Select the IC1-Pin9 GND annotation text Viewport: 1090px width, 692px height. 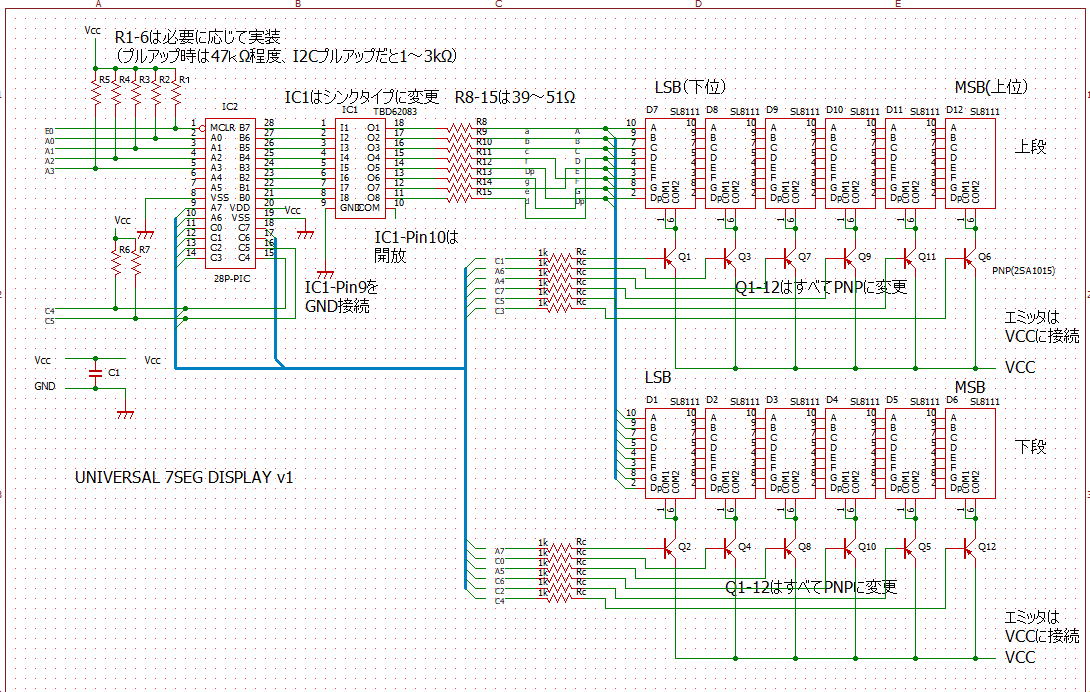(337, 297)
